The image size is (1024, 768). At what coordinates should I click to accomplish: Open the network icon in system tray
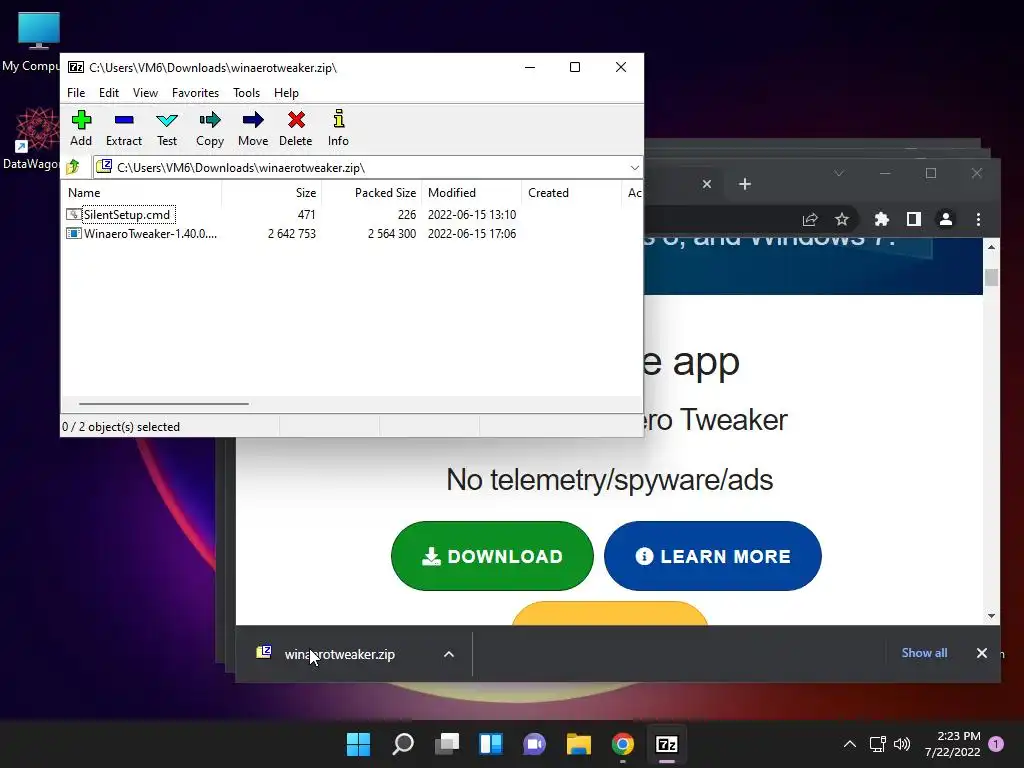click(878, 744)
